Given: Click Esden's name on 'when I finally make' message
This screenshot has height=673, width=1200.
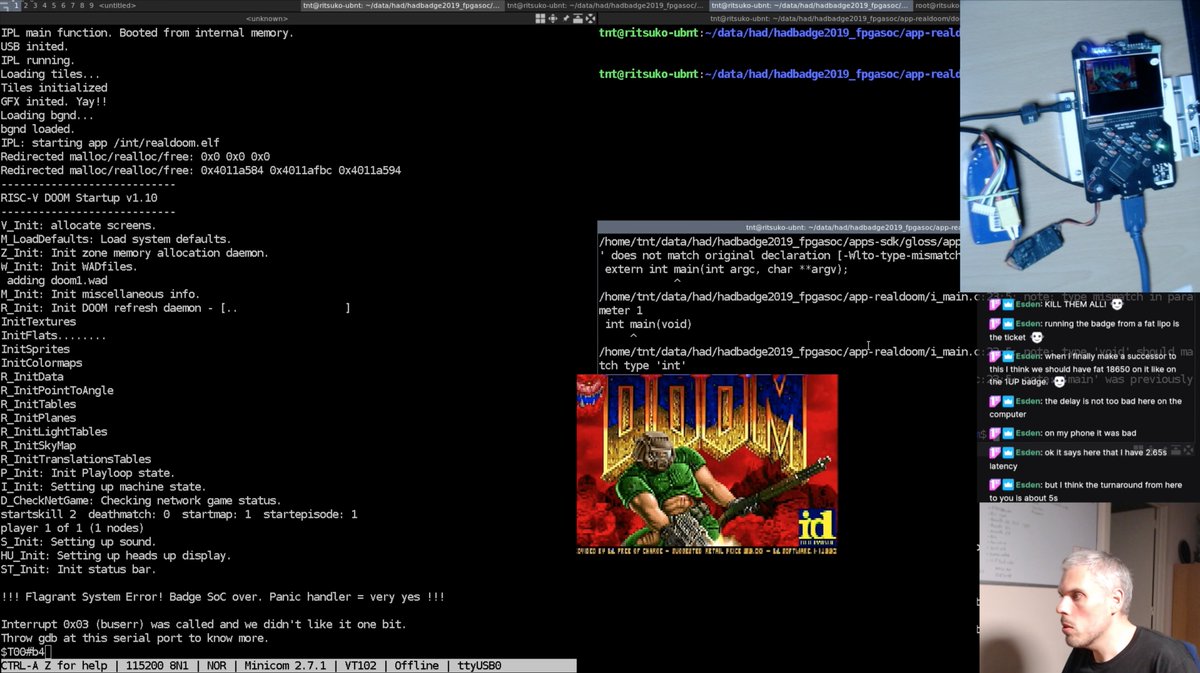Looking at the screenshot, I should (x=1029, y=356).
